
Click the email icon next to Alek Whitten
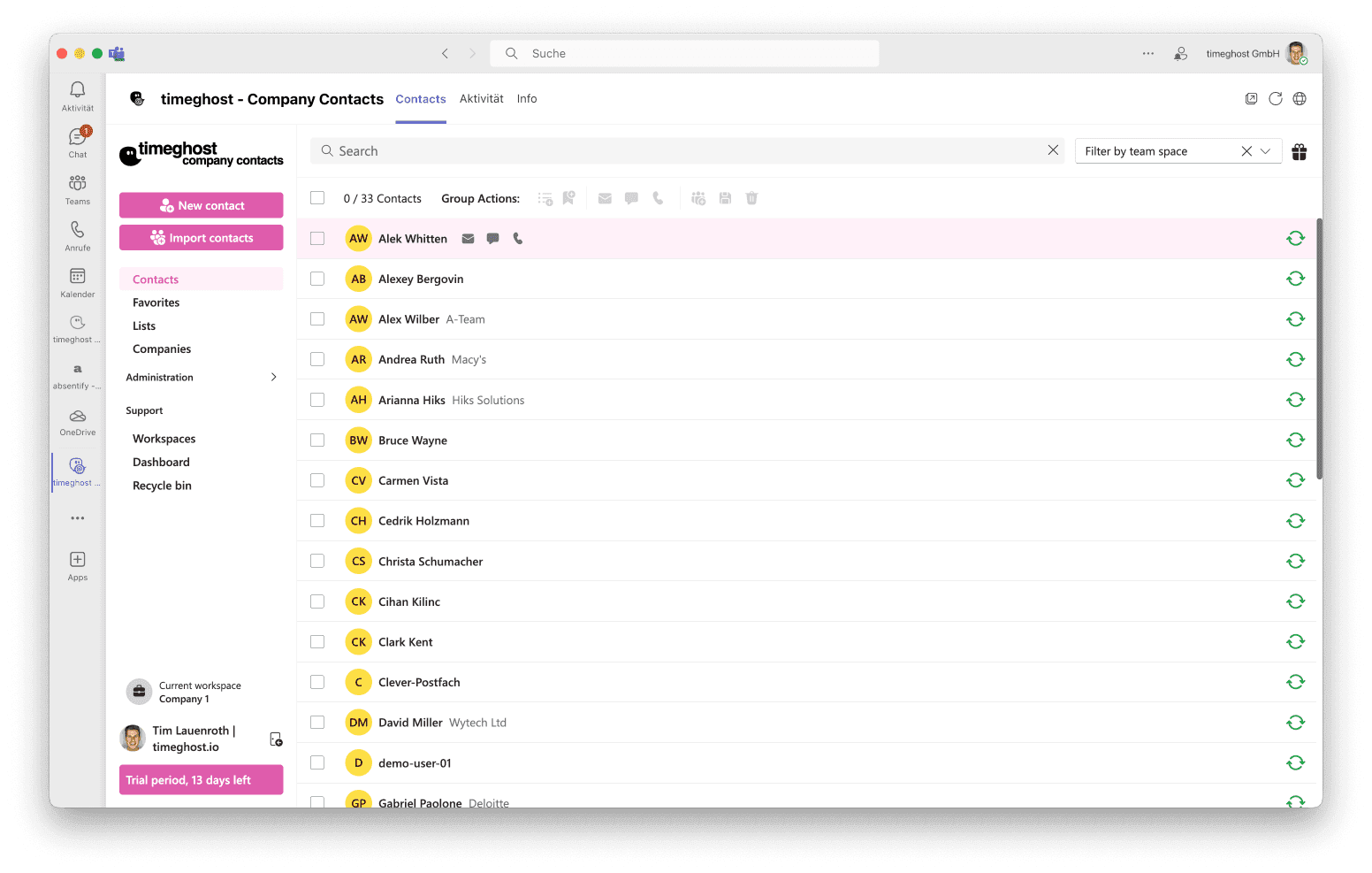[468, 239]
